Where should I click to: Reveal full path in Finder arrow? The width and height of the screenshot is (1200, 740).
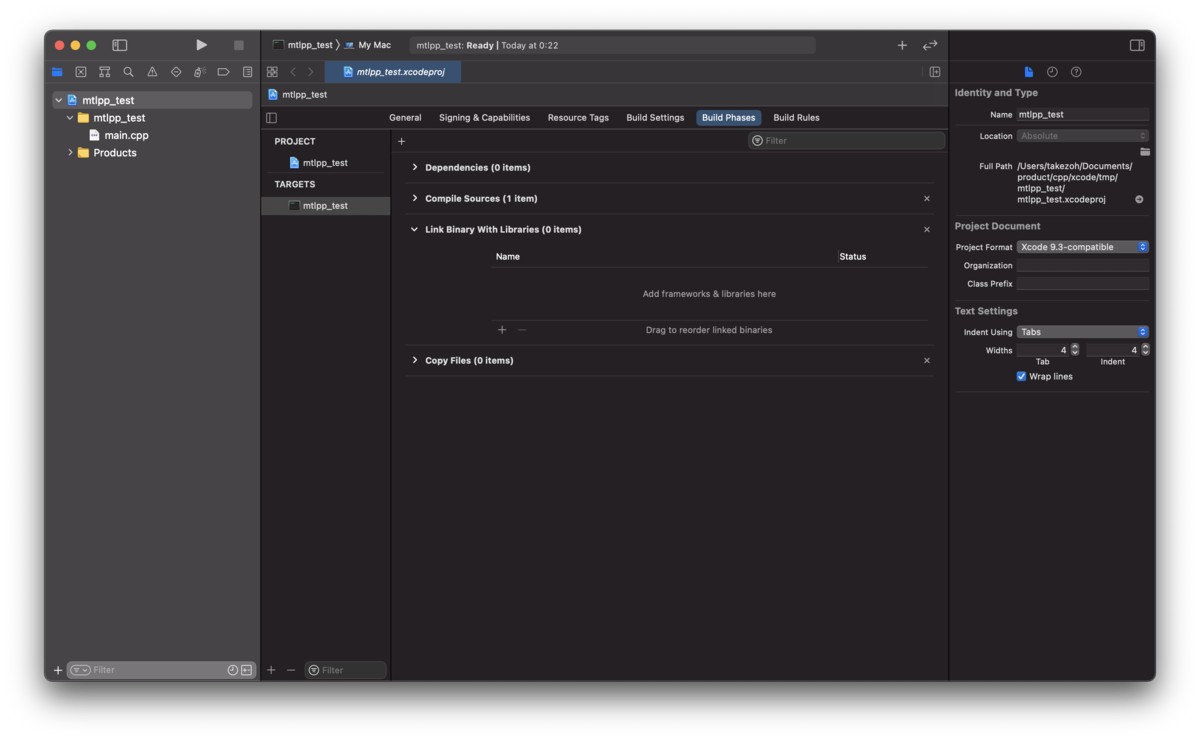[x=1139, y=200]
